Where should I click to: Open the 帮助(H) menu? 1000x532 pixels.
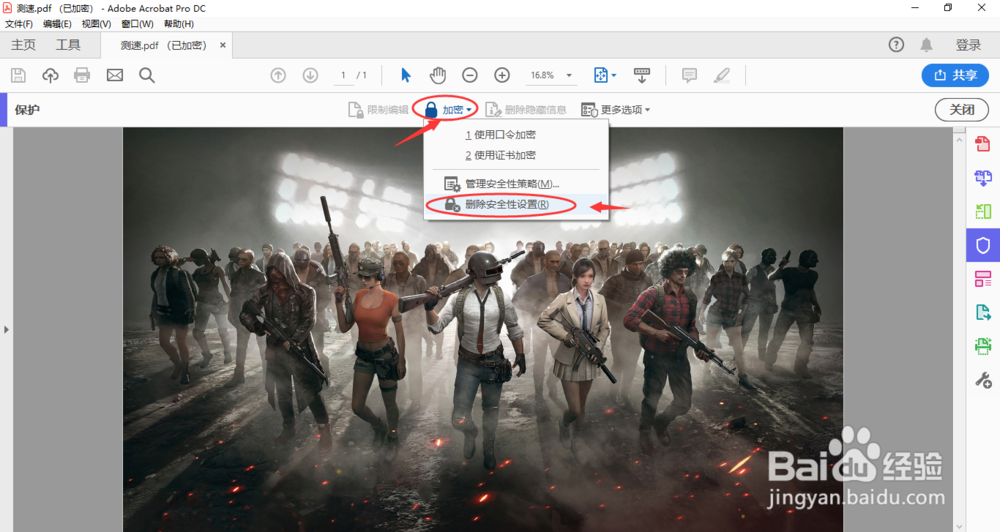(179, 24)
